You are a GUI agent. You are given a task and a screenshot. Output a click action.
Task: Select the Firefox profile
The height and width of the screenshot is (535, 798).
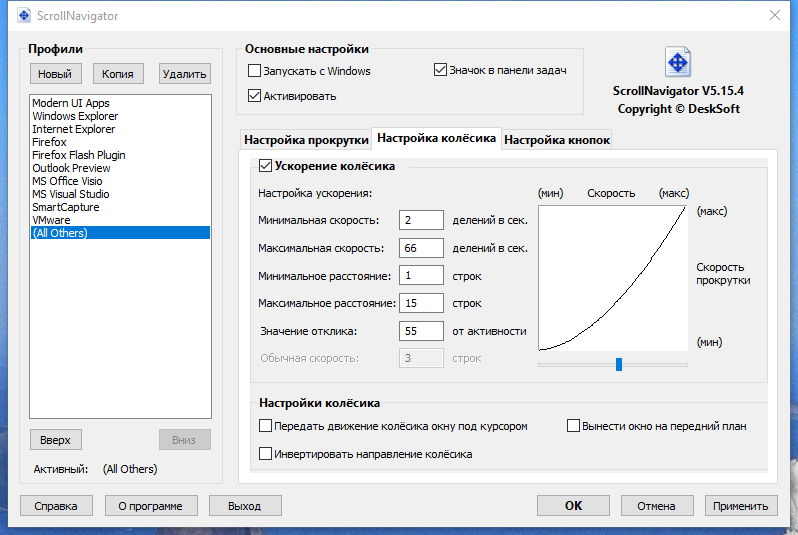[x=120, y=142]
